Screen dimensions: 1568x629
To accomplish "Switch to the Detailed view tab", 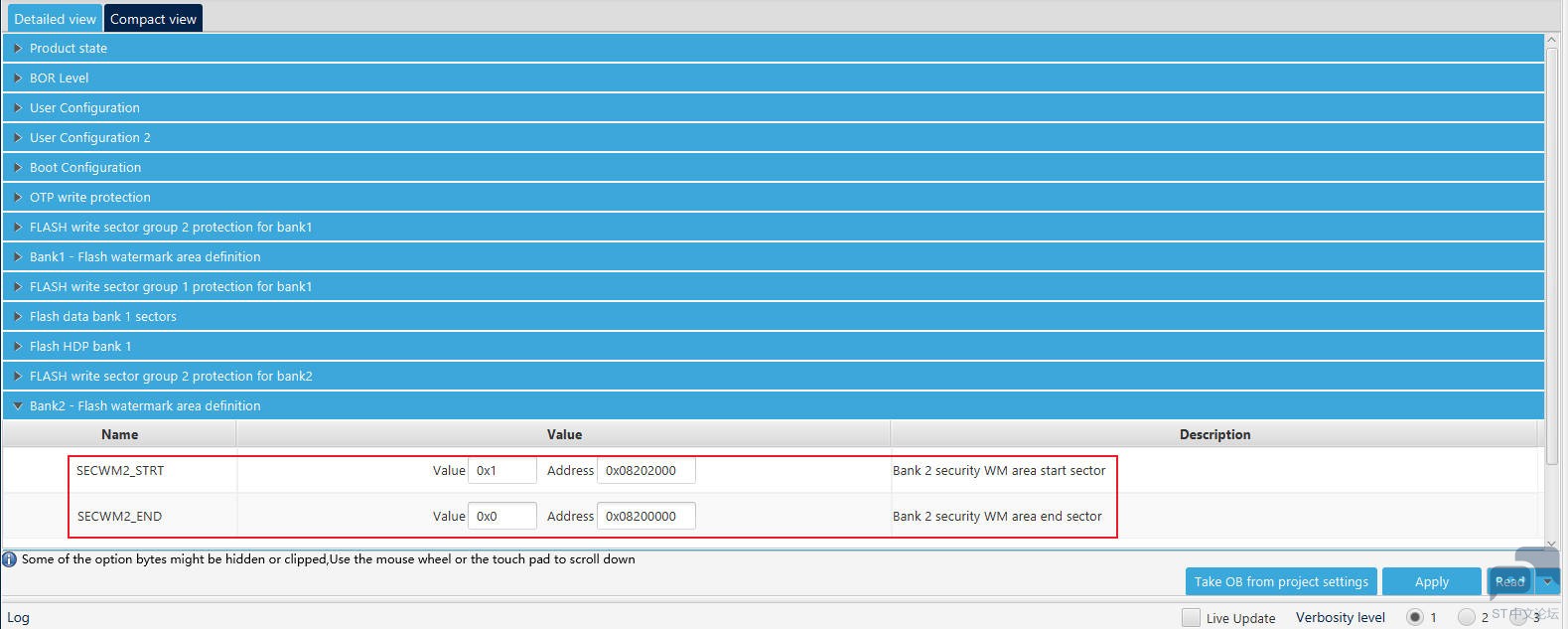I will coord(55,19).
